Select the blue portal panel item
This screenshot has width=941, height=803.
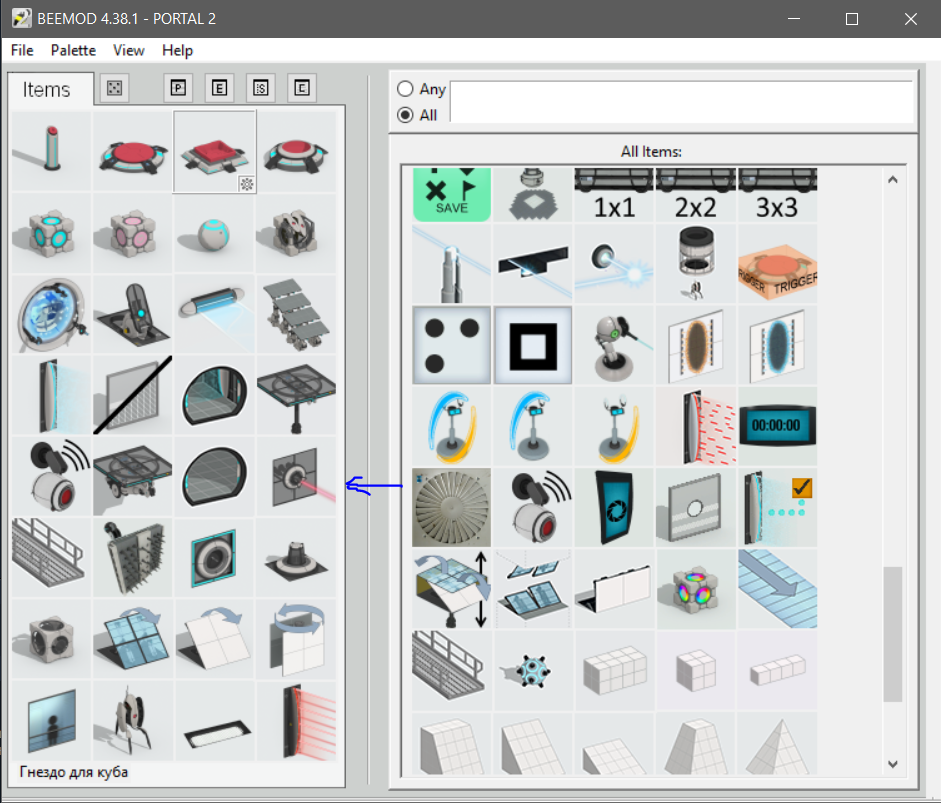coord(777,345)
